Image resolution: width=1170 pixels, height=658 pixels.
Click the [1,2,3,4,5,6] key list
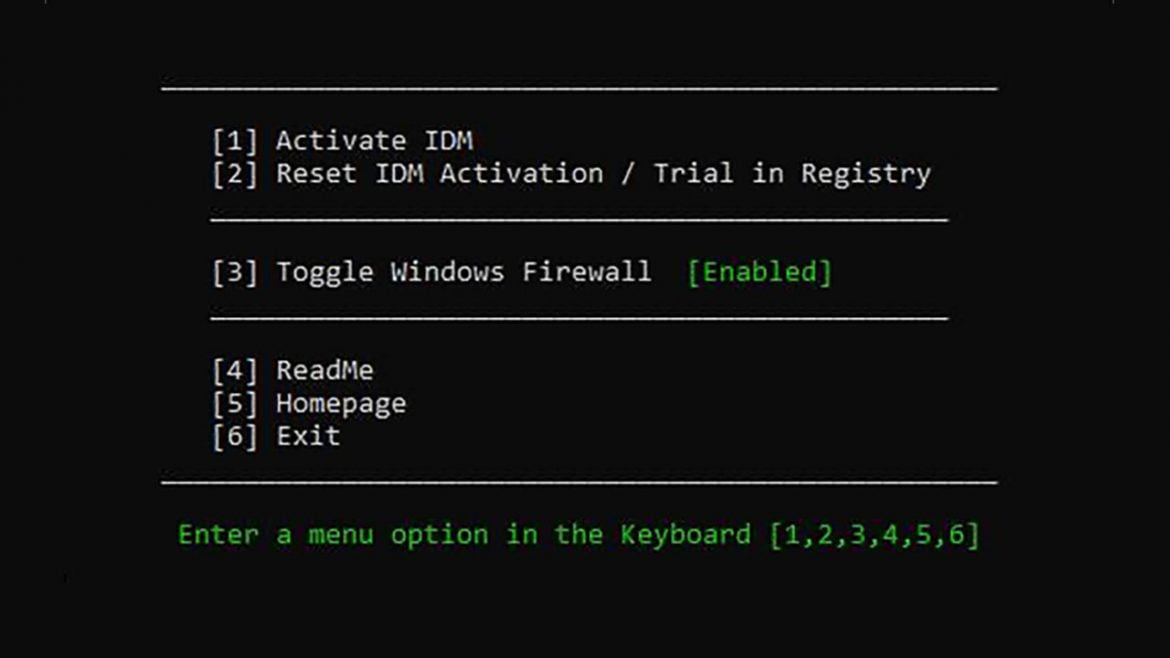coord(874,534)
